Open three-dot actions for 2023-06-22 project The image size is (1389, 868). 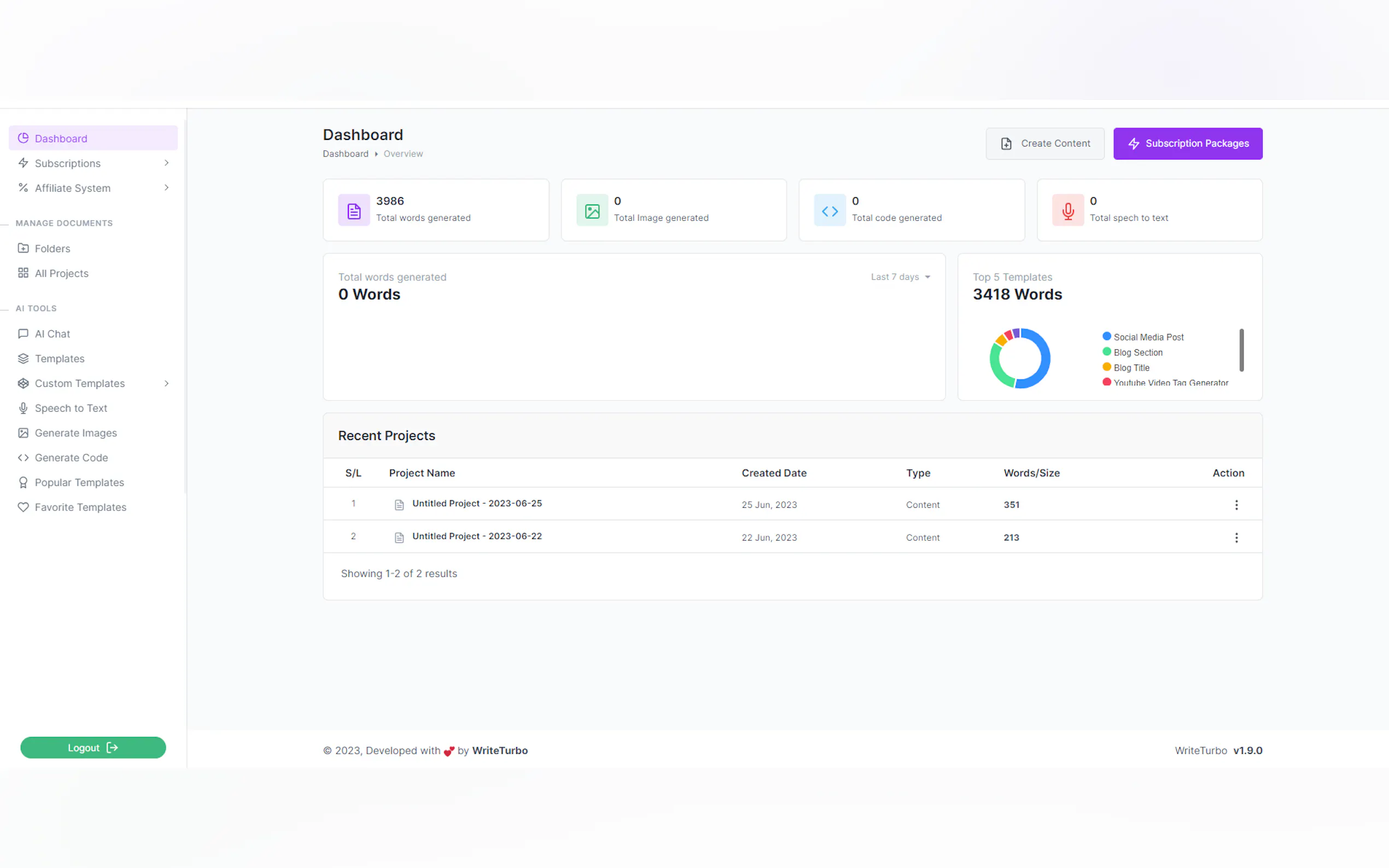[1236, 537]
